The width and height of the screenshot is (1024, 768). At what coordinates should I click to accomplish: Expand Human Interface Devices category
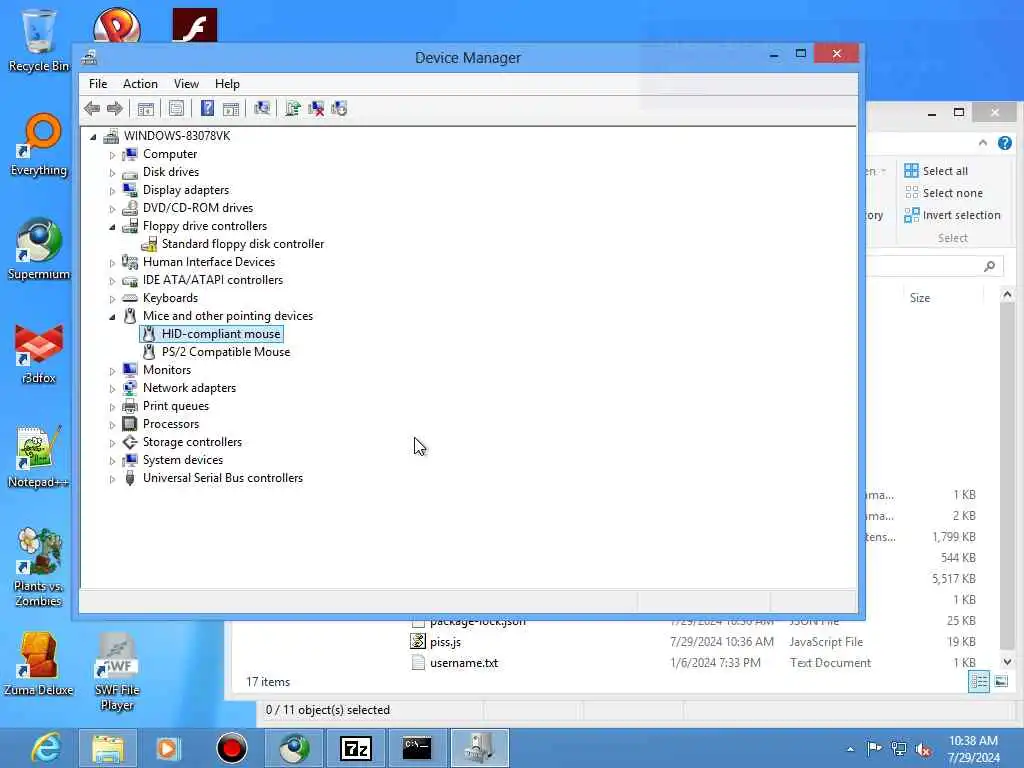[112, 263]
